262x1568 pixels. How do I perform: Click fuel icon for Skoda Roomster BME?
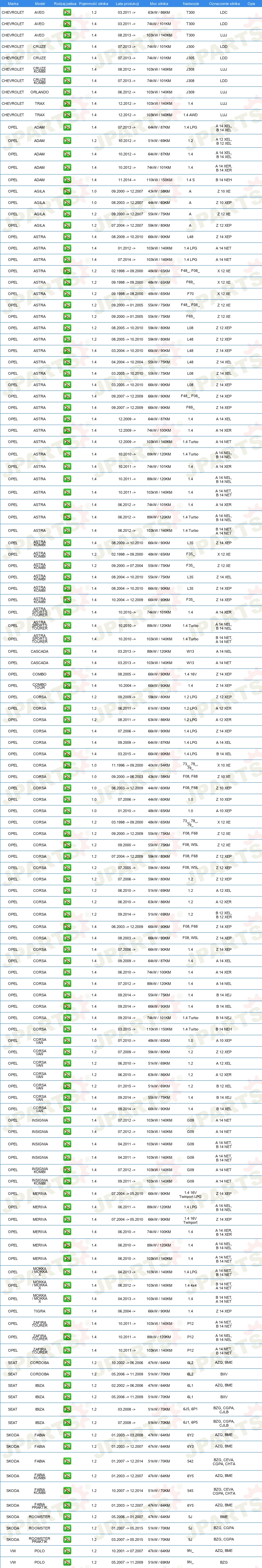(x=67, y=1517)
